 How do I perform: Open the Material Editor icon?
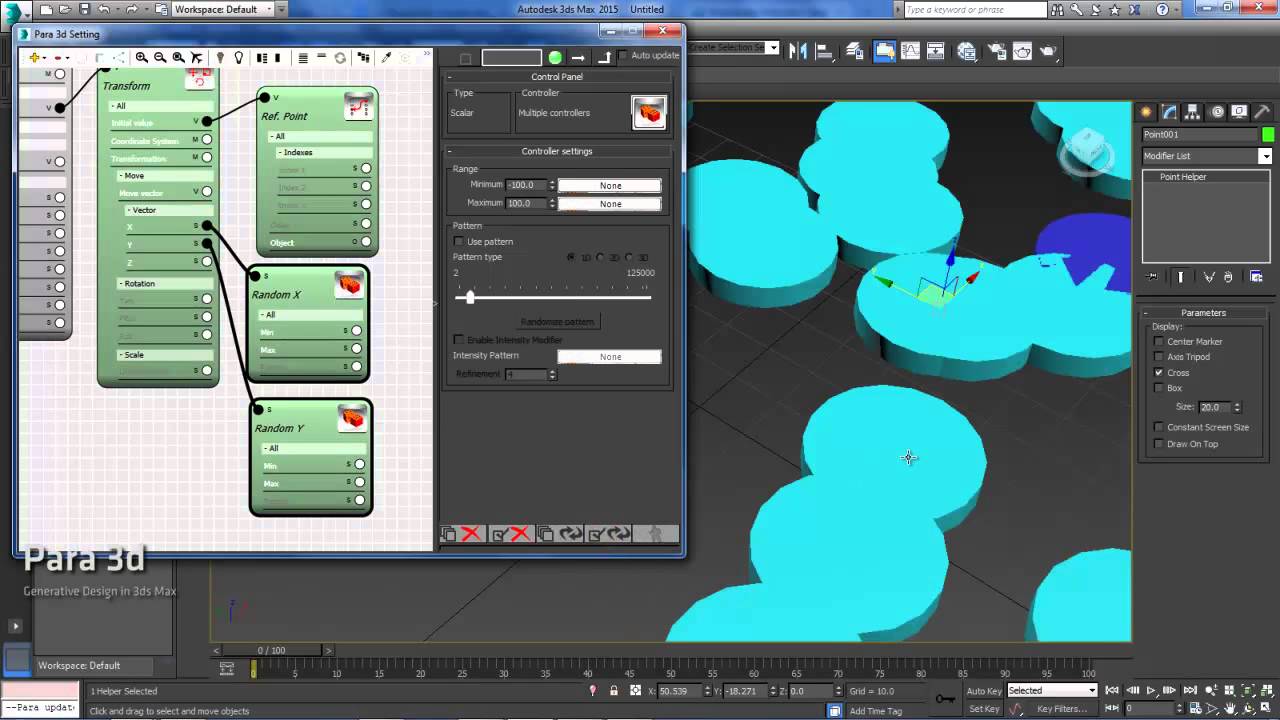point(966,51)
